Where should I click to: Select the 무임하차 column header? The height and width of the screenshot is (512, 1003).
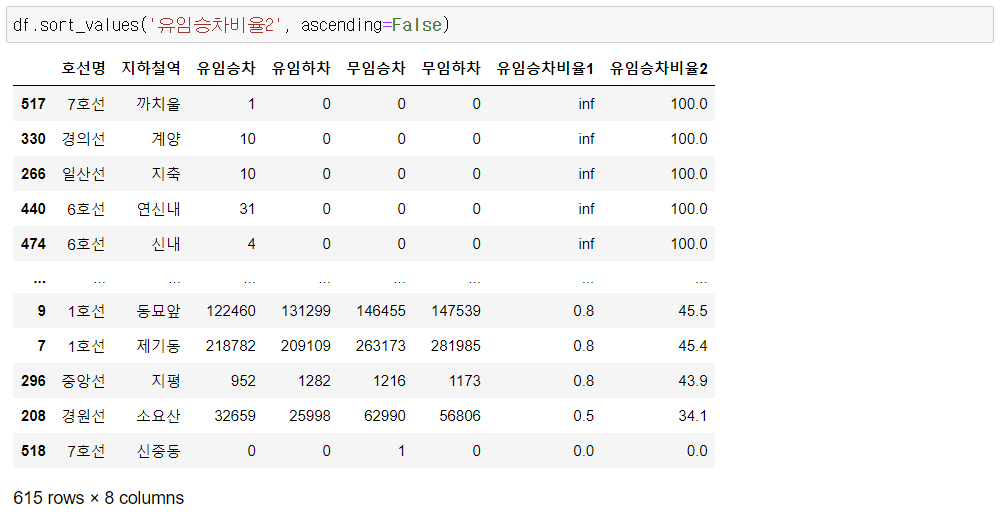451,68
